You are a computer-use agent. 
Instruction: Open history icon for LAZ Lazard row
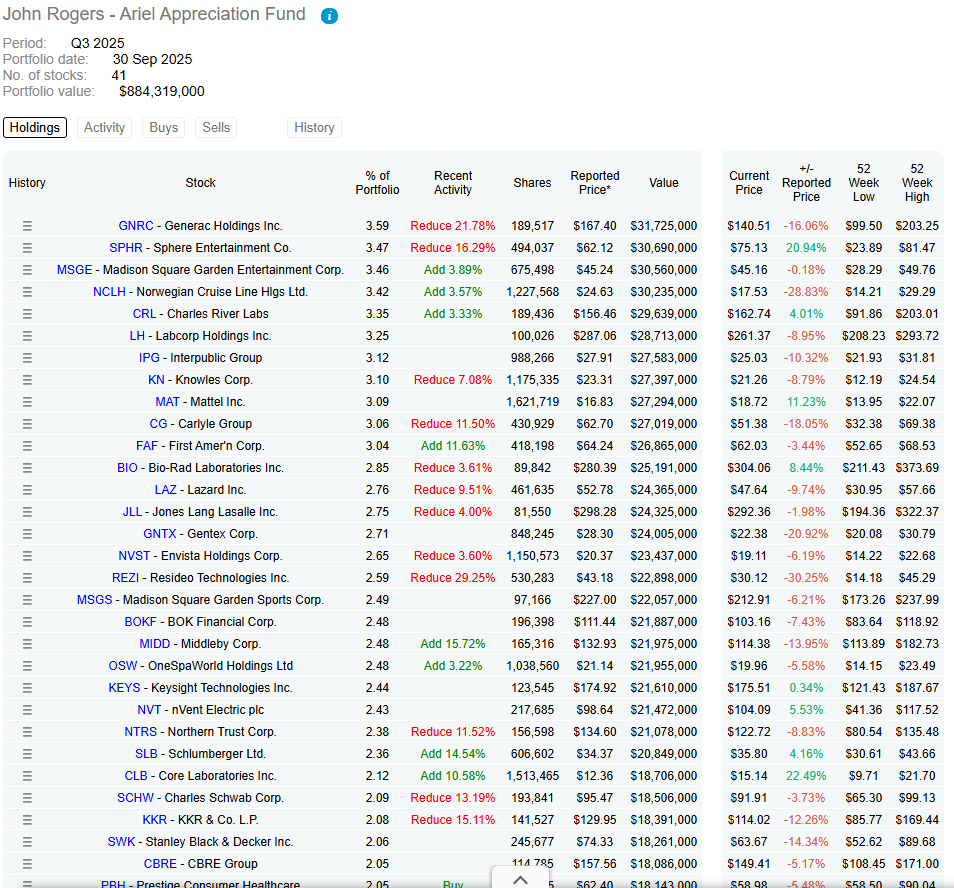click(27, 490)
